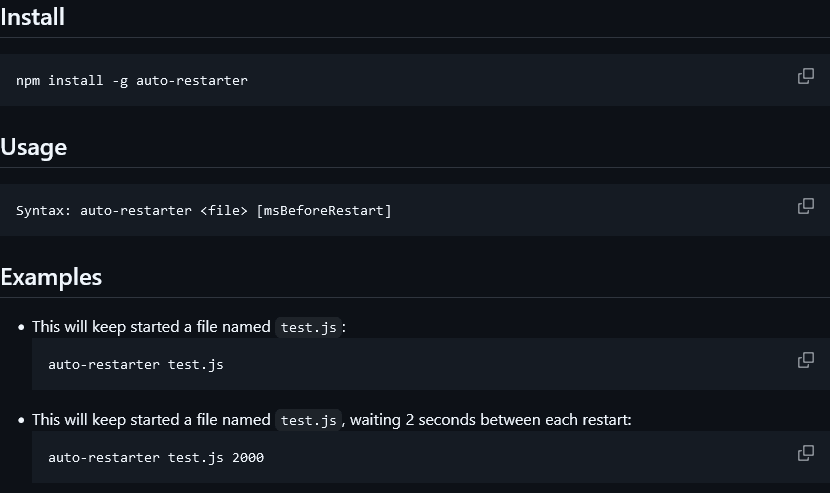
Task: Click the first example's bullet point marker
Action: tap(21, 327)
